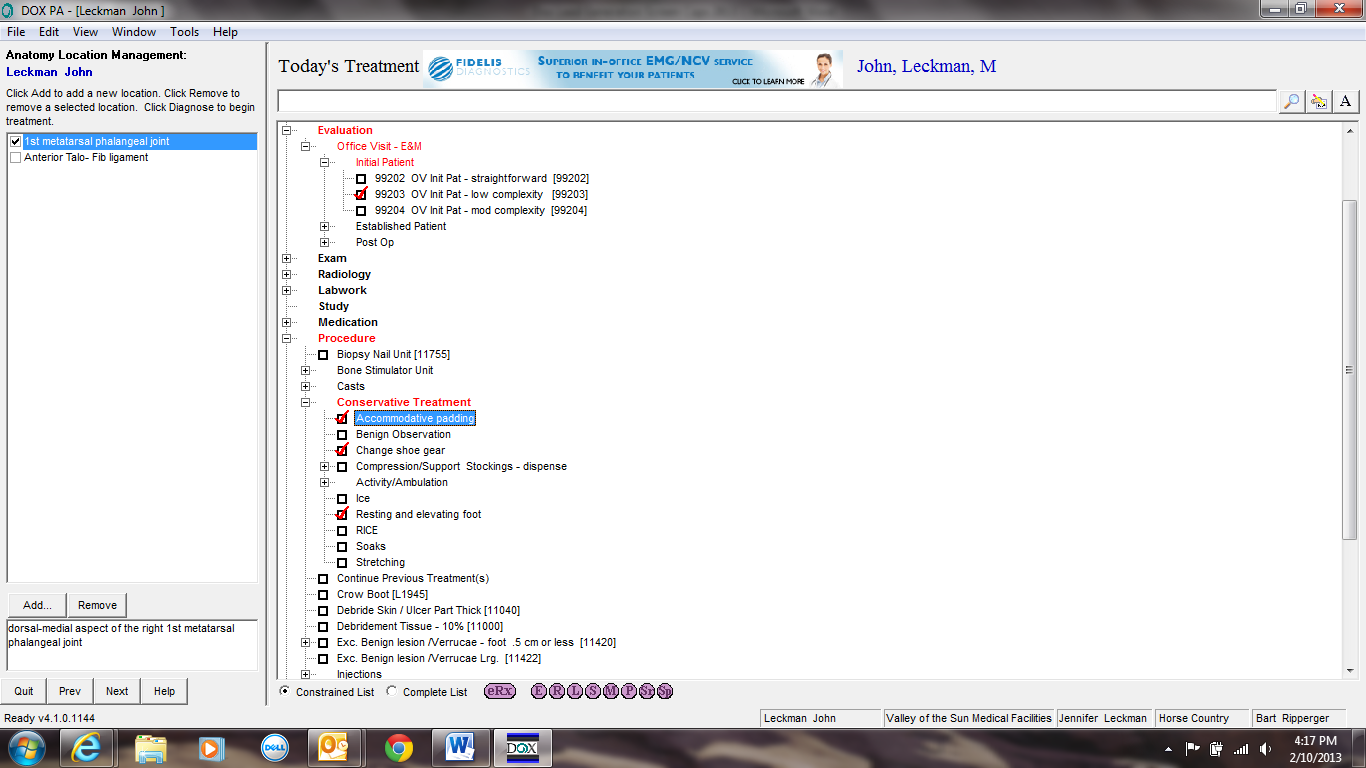This screenshot has width=1366, height=768.
Task: Click the Sp circular icon
Action: (665, 691)
